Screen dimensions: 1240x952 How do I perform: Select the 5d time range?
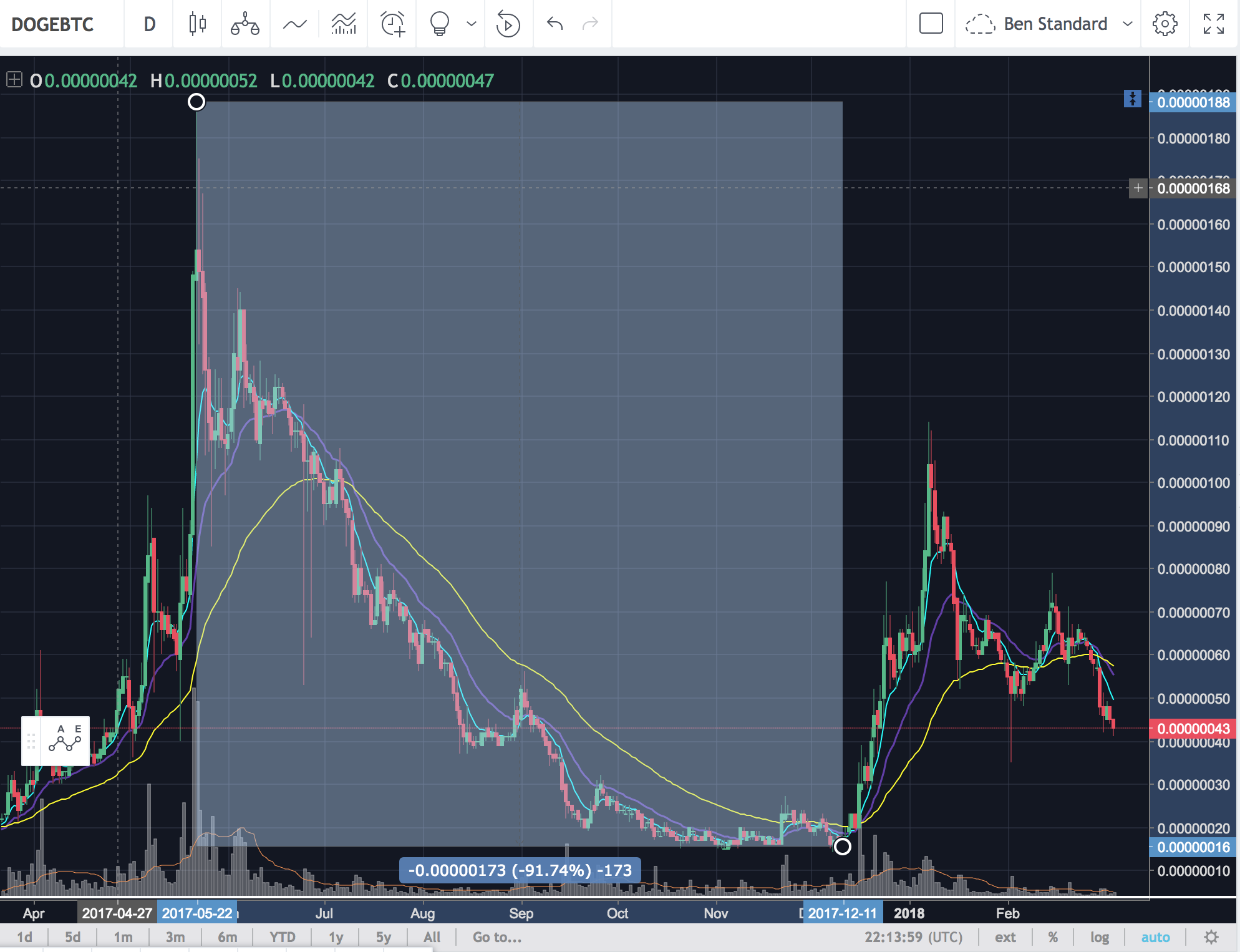(x=72, y=937)
